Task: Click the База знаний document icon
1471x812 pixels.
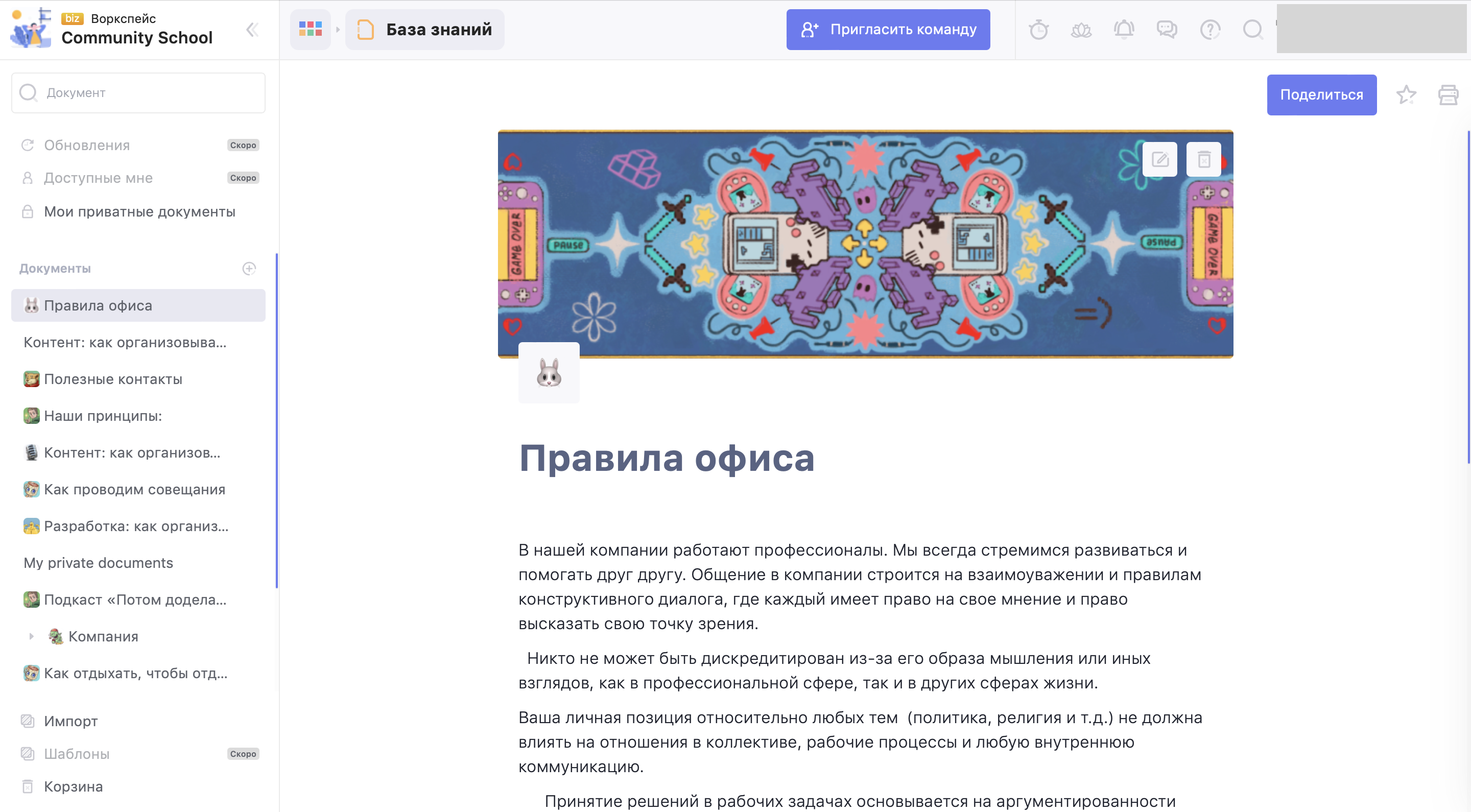Action: tap(366, 29)
